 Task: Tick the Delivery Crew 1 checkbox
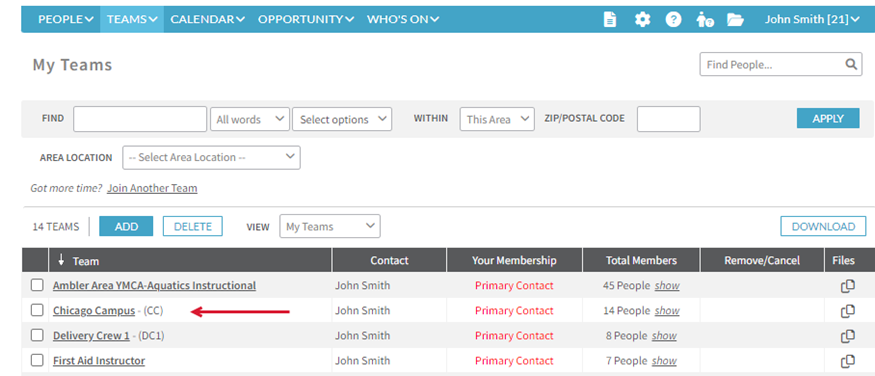coord(37,335)
